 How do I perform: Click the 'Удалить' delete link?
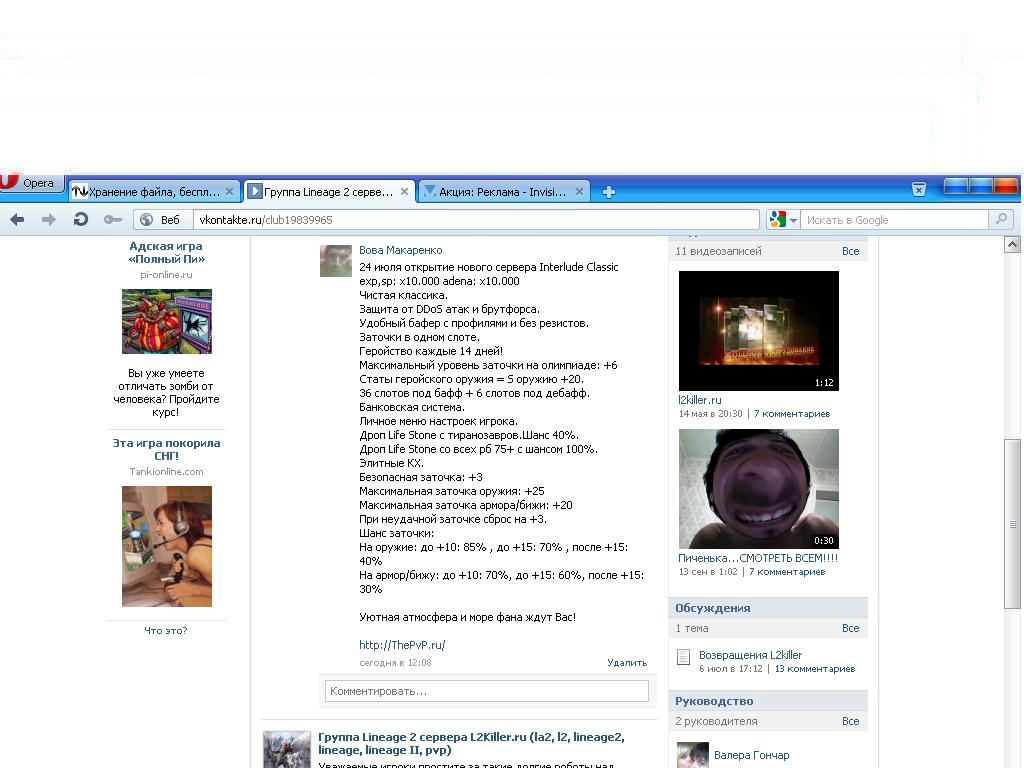(x=627, y=662)
